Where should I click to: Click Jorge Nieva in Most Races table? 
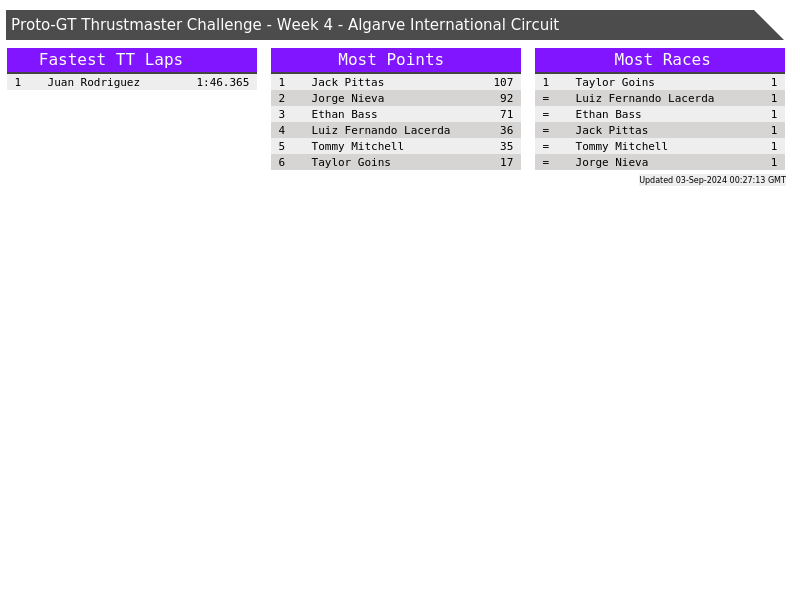point(611,163)
